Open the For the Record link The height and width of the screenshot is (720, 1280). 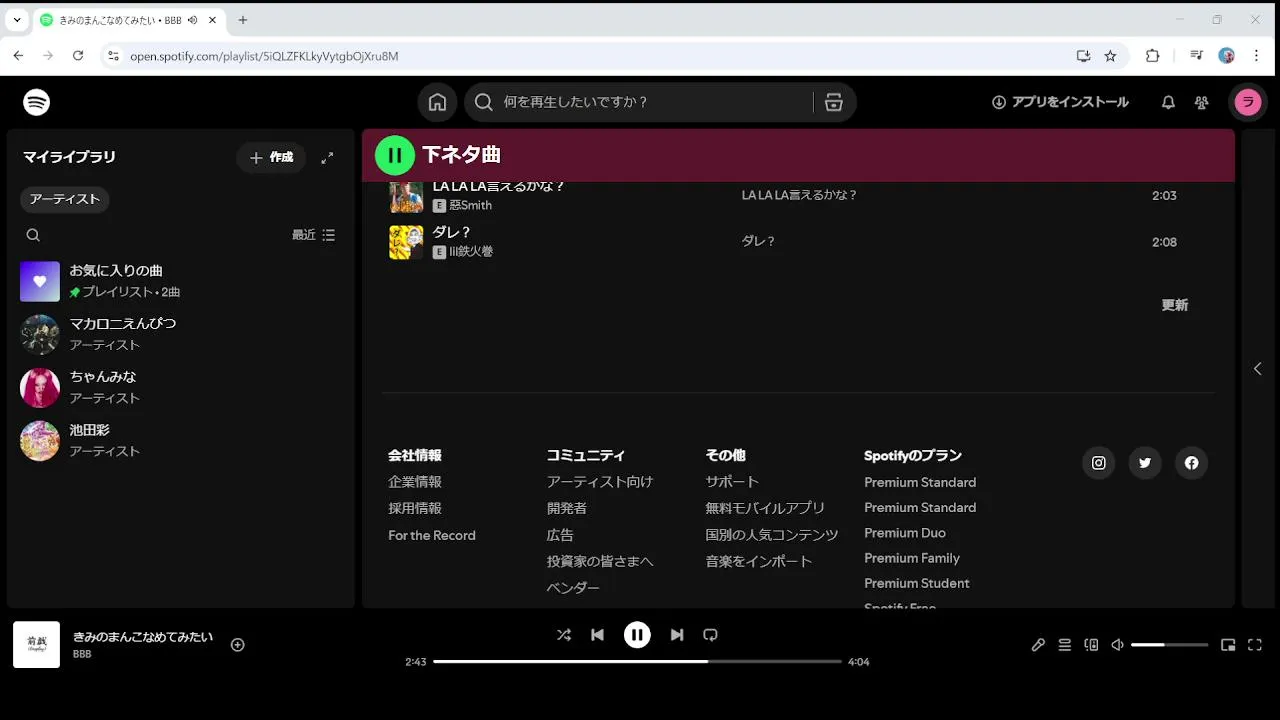point(432,535)
